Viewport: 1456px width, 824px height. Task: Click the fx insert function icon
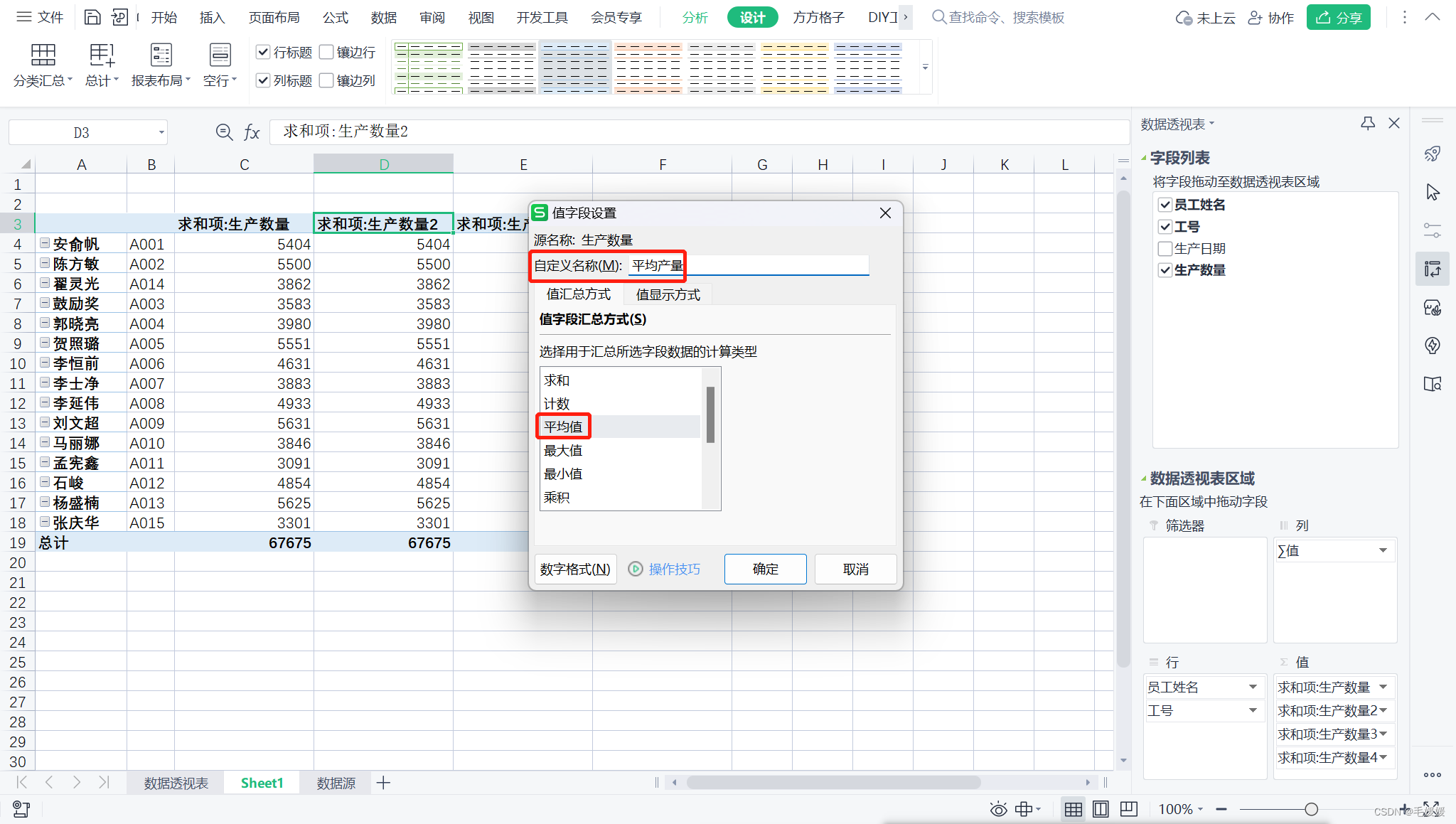coord(252,132)
